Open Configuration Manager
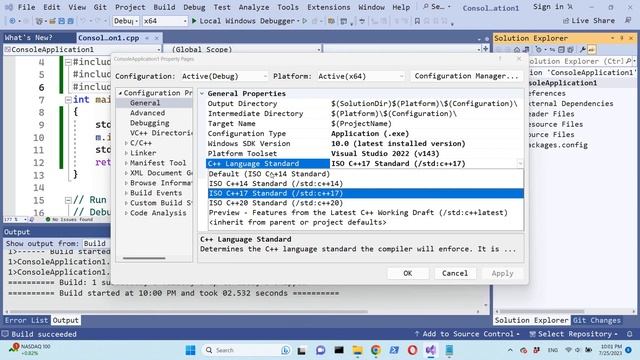Screen dimensions: 640x360 tap(466, 76)
